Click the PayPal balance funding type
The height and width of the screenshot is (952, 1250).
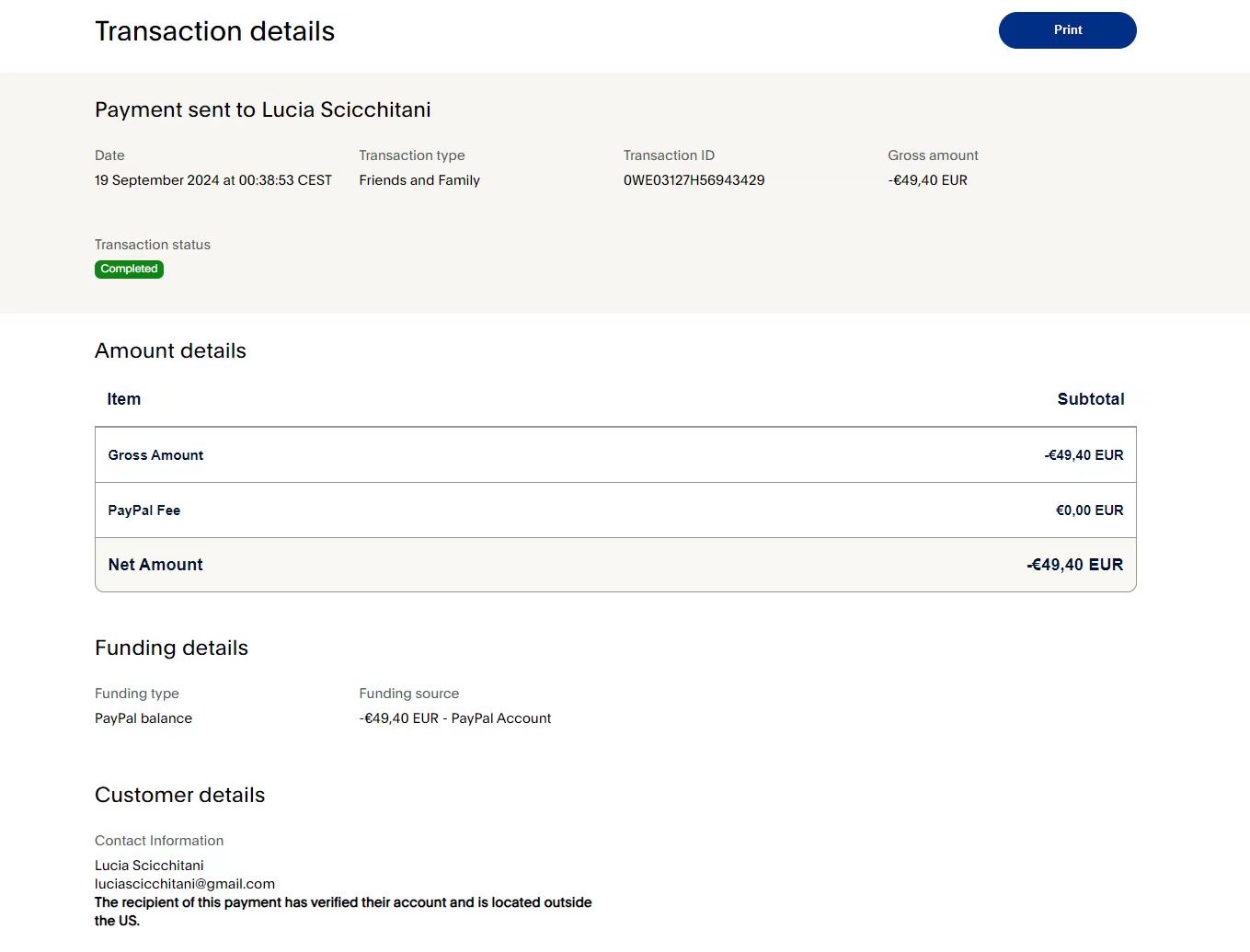pyautogui.click(x=143, y=718)
